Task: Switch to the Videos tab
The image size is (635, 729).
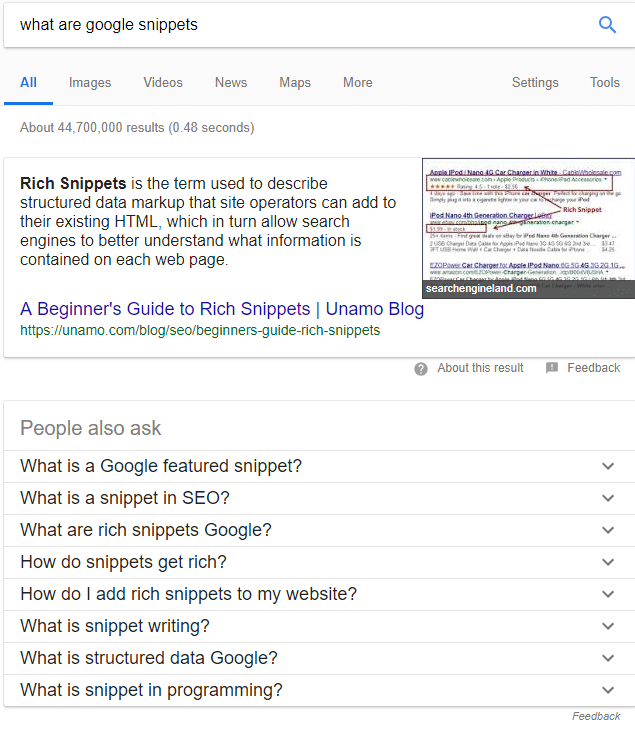Action: [x=163, y=82]
